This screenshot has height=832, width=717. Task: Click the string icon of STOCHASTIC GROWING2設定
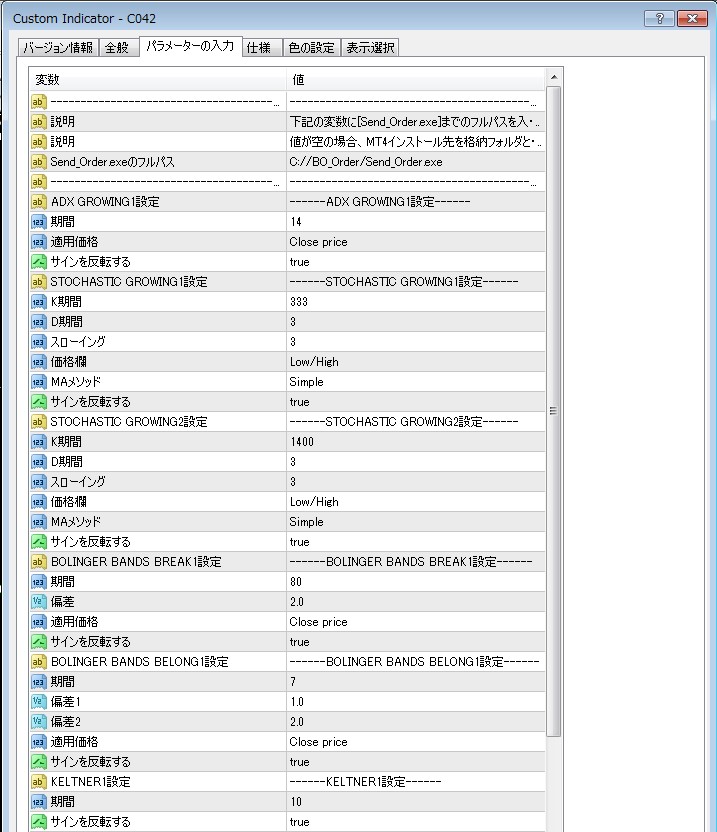click(x=38, y=422)
